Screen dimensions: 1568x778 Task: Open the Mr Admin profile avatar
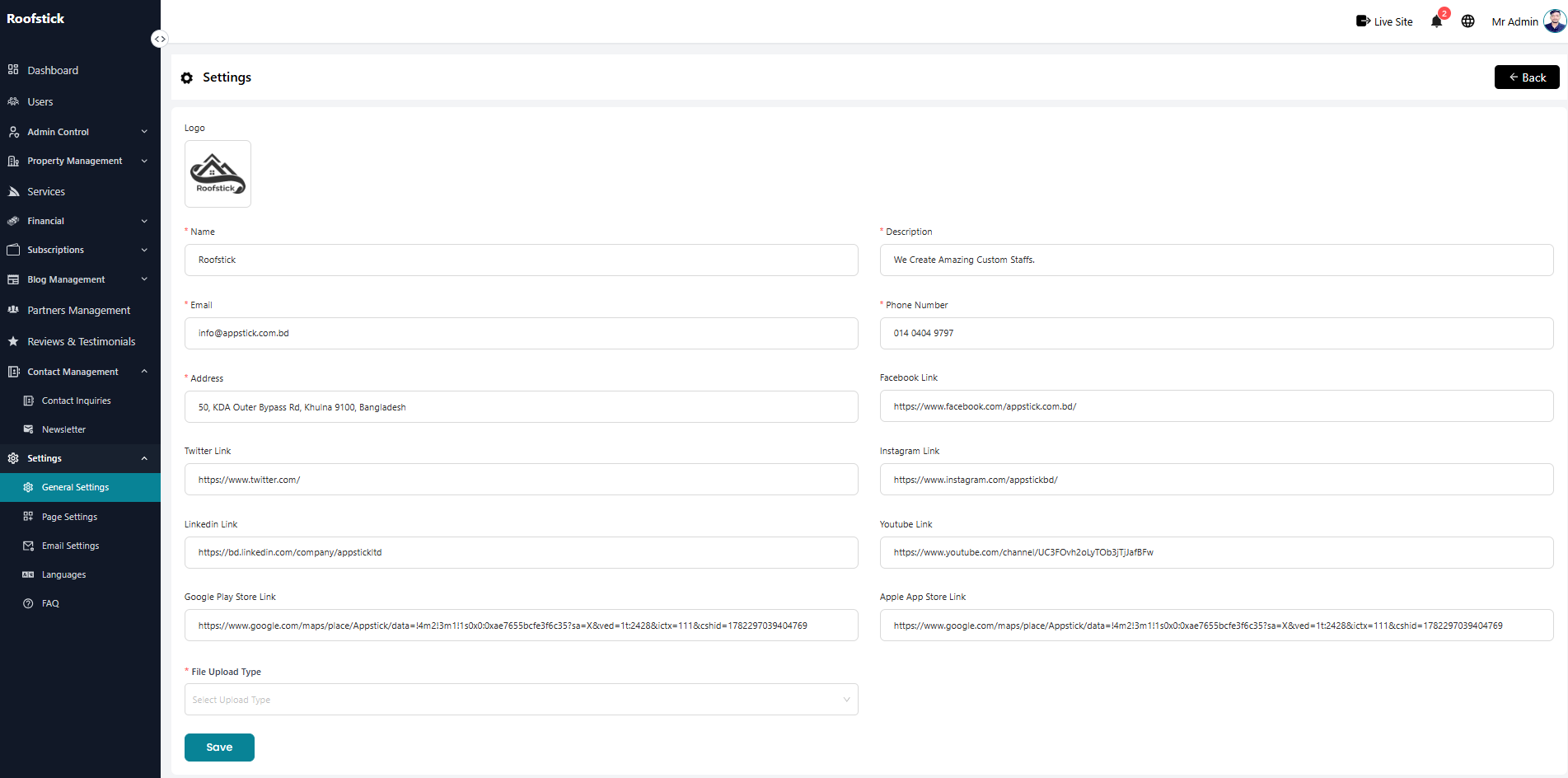(x=1554, y=21)
